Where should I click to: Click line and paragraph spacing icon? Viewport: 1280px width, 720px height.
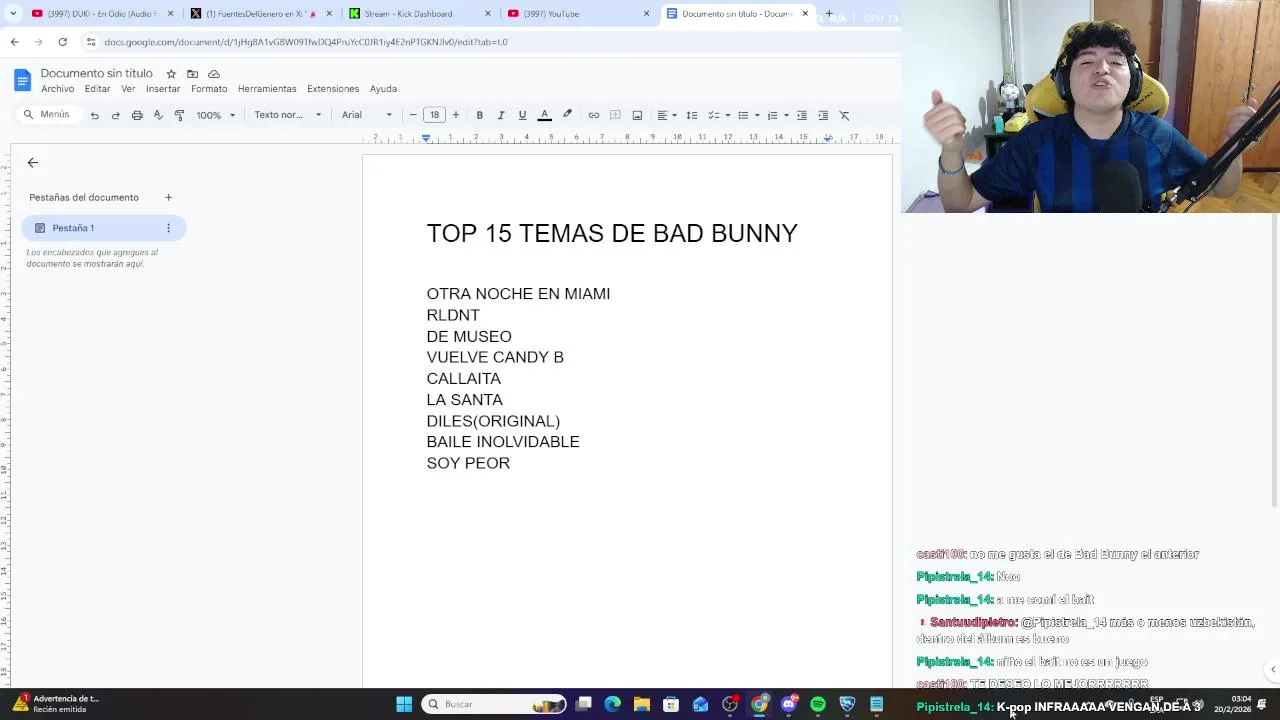[691, 115]
